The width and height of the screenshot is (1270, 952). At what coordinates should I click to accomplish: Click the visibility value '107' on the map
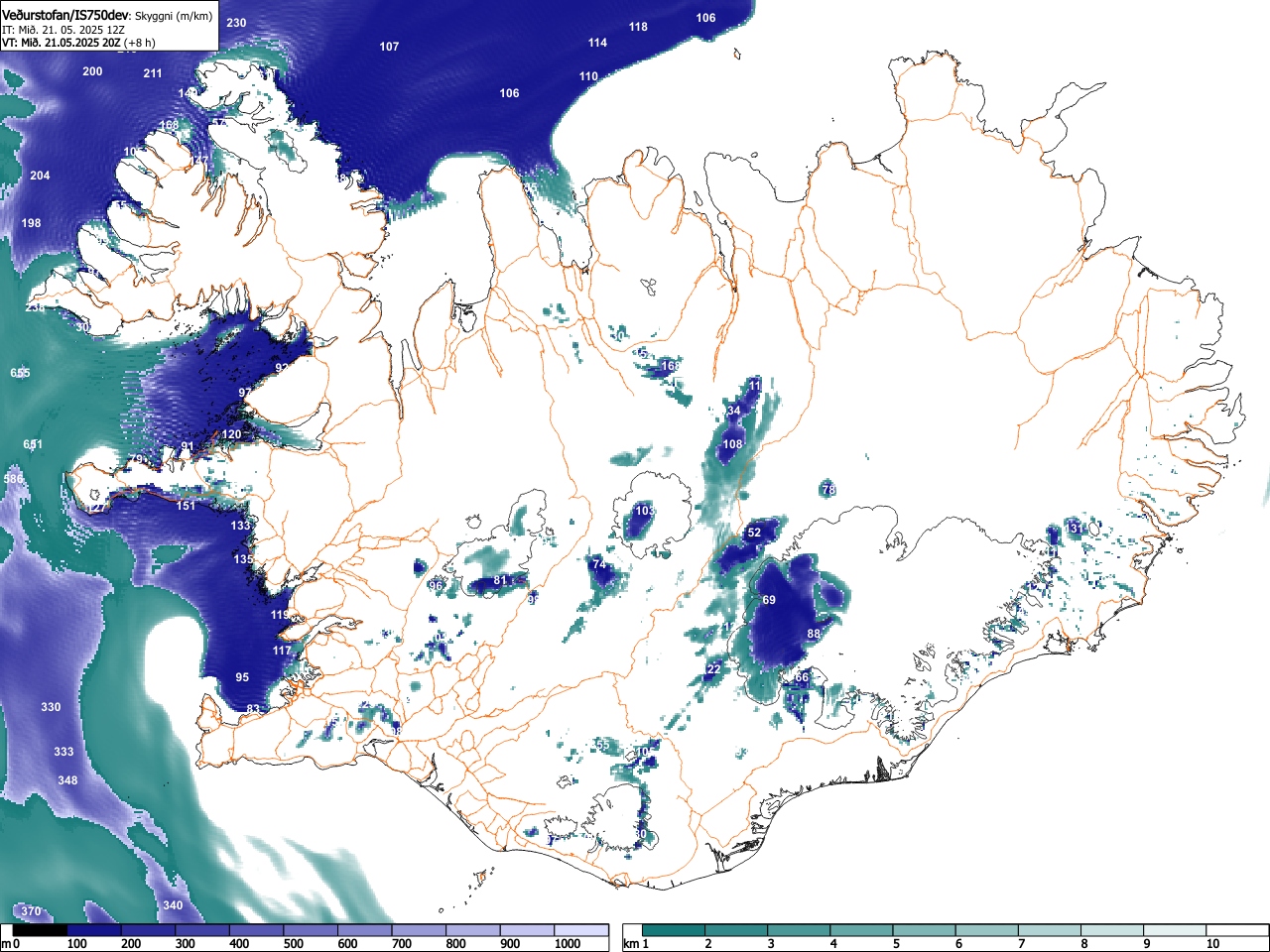[390, 47]
